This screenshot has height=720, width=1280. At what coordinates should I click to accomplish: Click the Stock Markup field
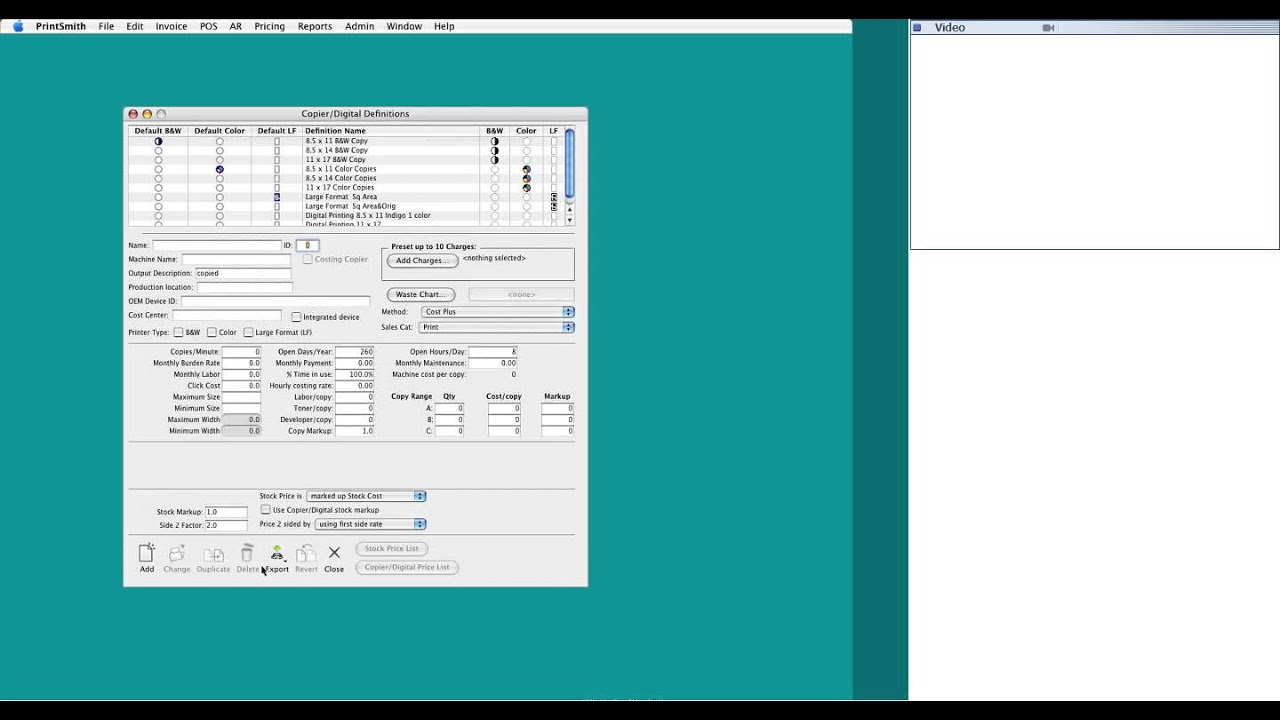pos(226,512)
